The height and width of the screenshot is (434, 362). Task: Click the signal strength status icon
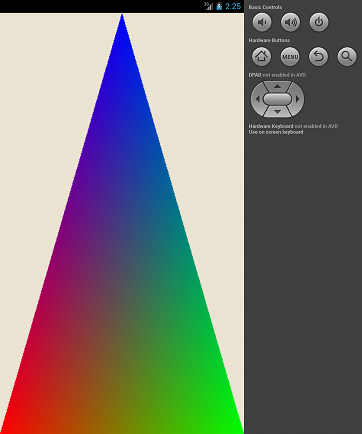[209, 6]
